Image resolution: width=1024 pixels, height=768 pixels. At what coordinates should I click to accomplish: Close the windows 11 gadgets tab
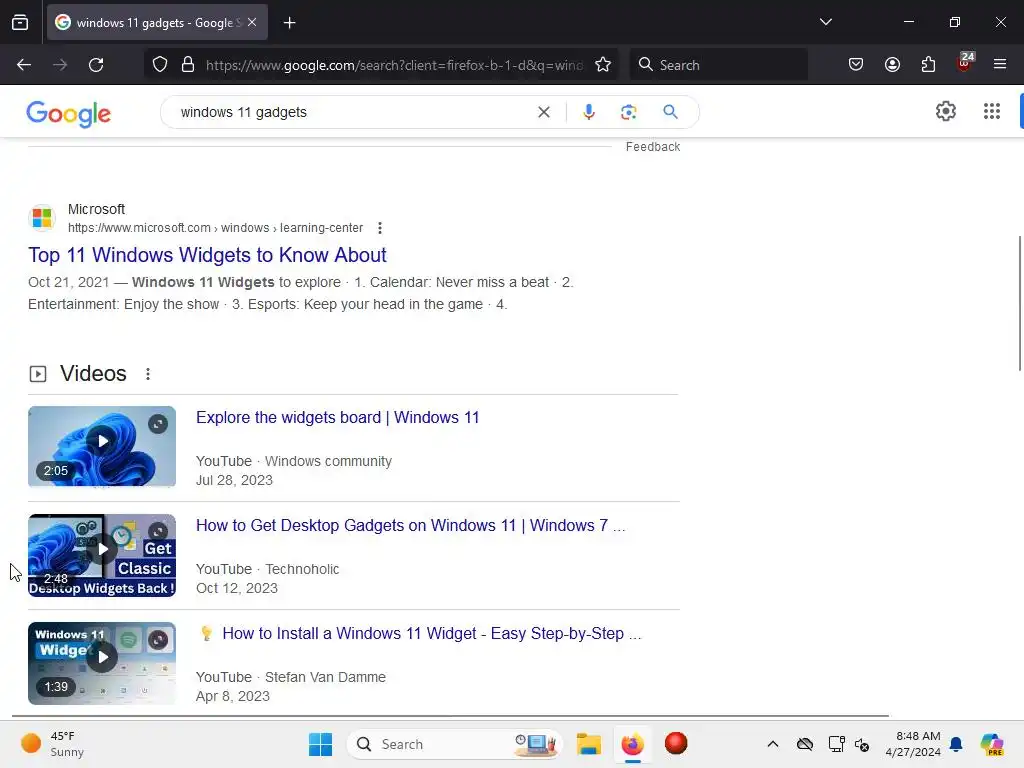[252, 22]
